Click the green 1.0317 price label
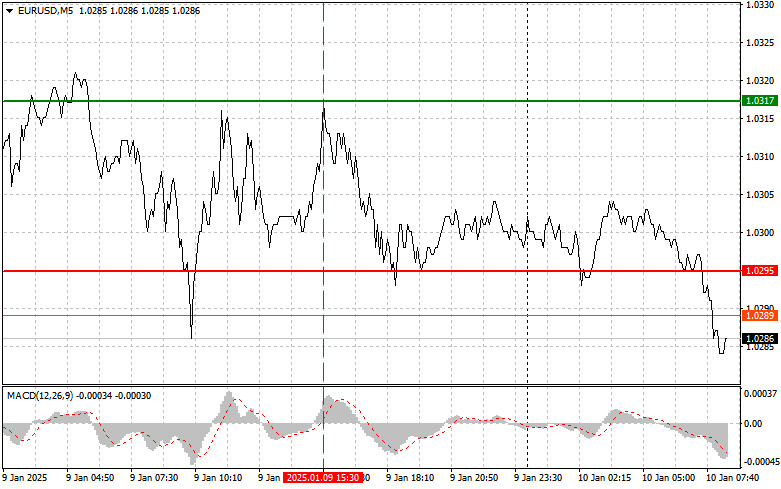The image size is (781, 489). coord(760,101)
